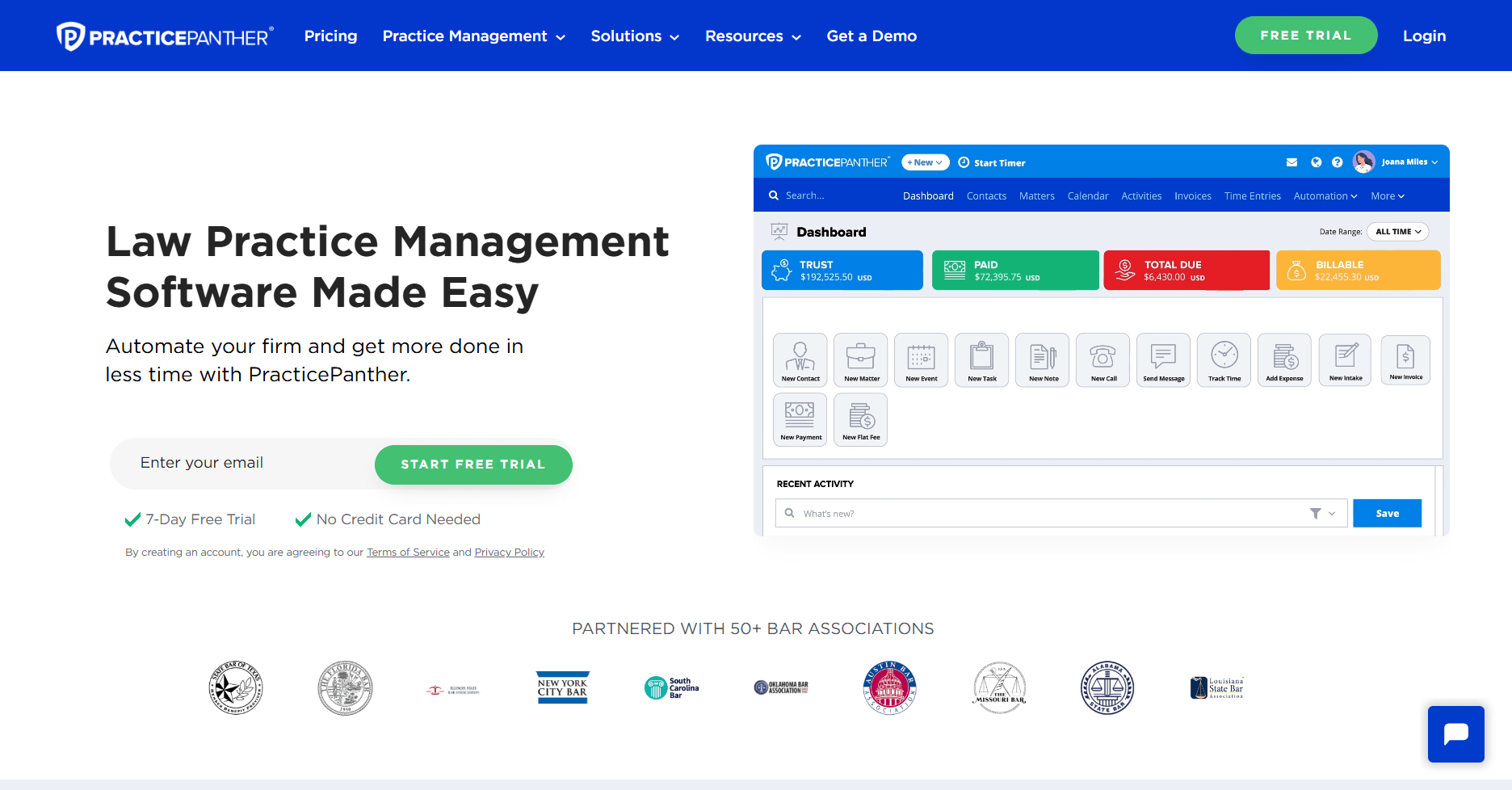
Task: Go to the Pricing page
Action: pos(330,36)
